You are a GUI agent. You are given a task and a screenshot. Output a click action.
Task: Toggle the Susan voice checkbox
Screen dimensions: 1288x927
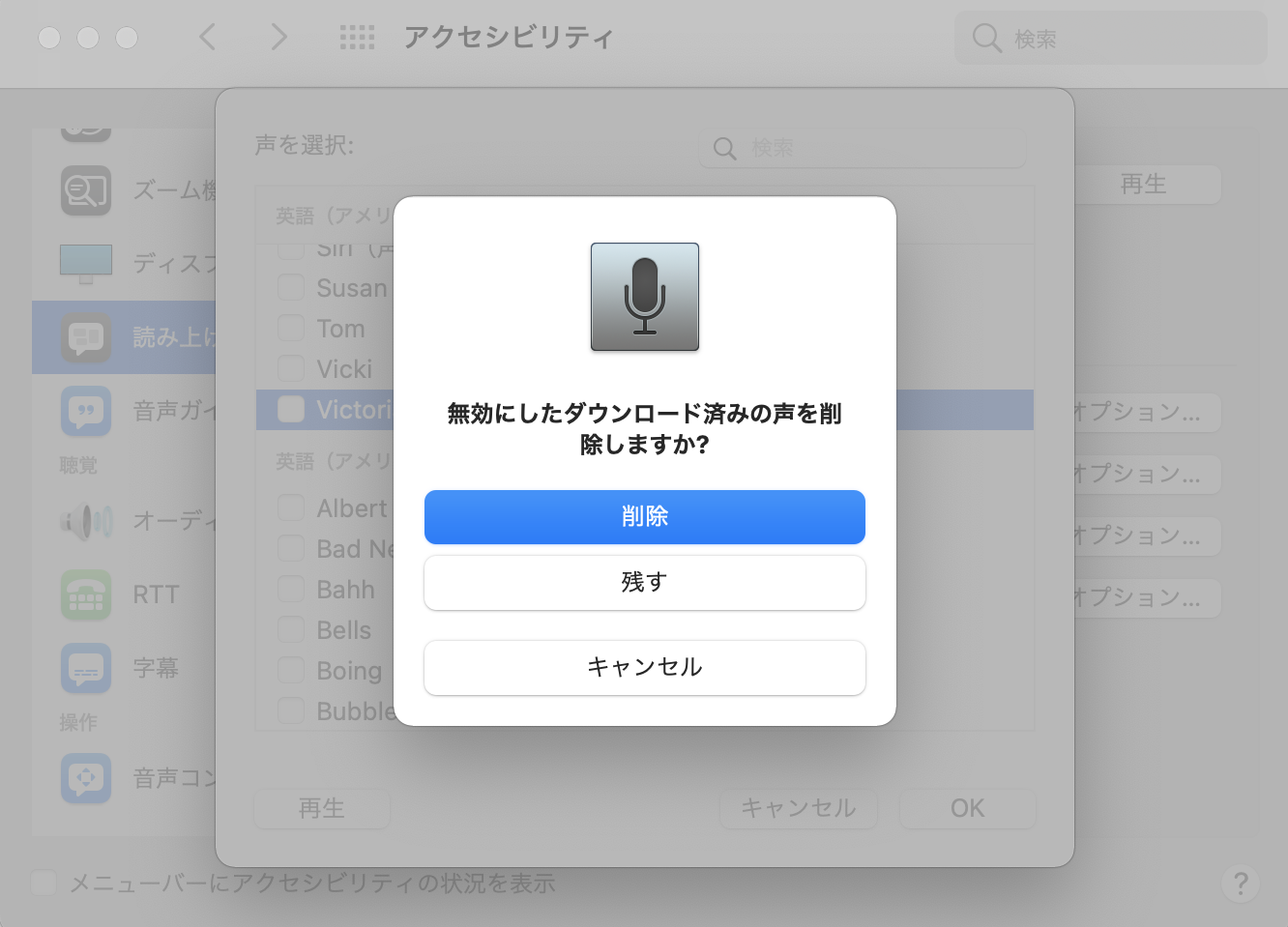pyautogui.click(x=291, y=288)
